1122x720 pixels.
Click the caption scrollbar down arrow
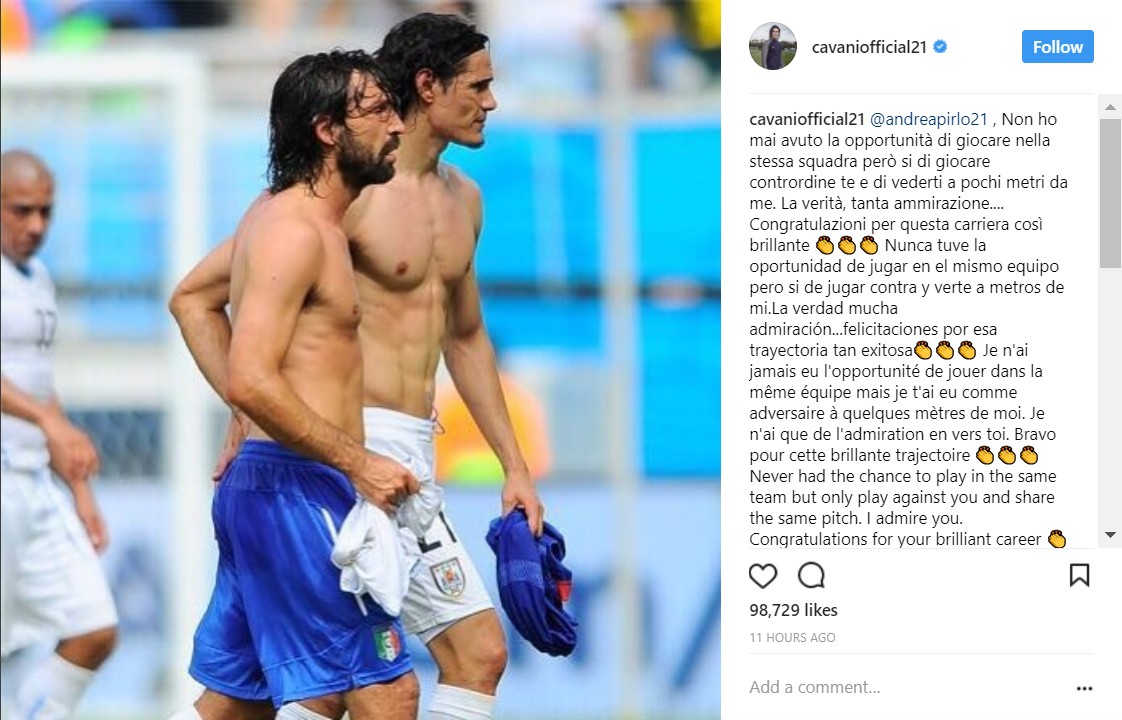click(1110, 535)
